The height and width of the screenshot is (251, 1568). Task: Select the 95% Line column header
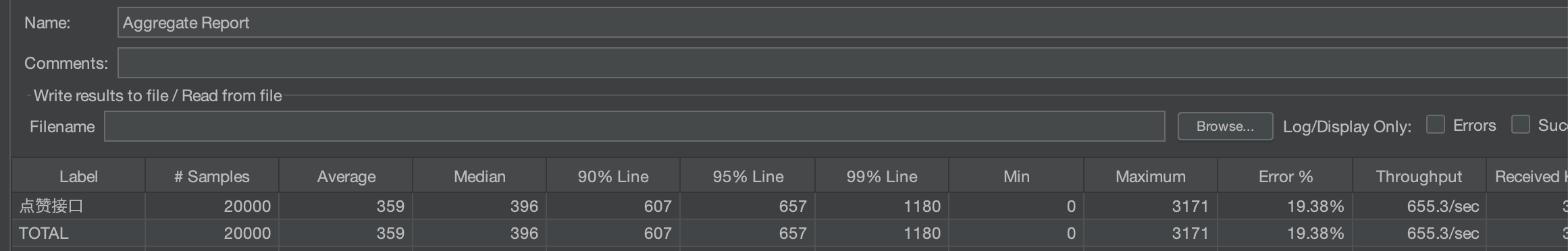point(748,176)
